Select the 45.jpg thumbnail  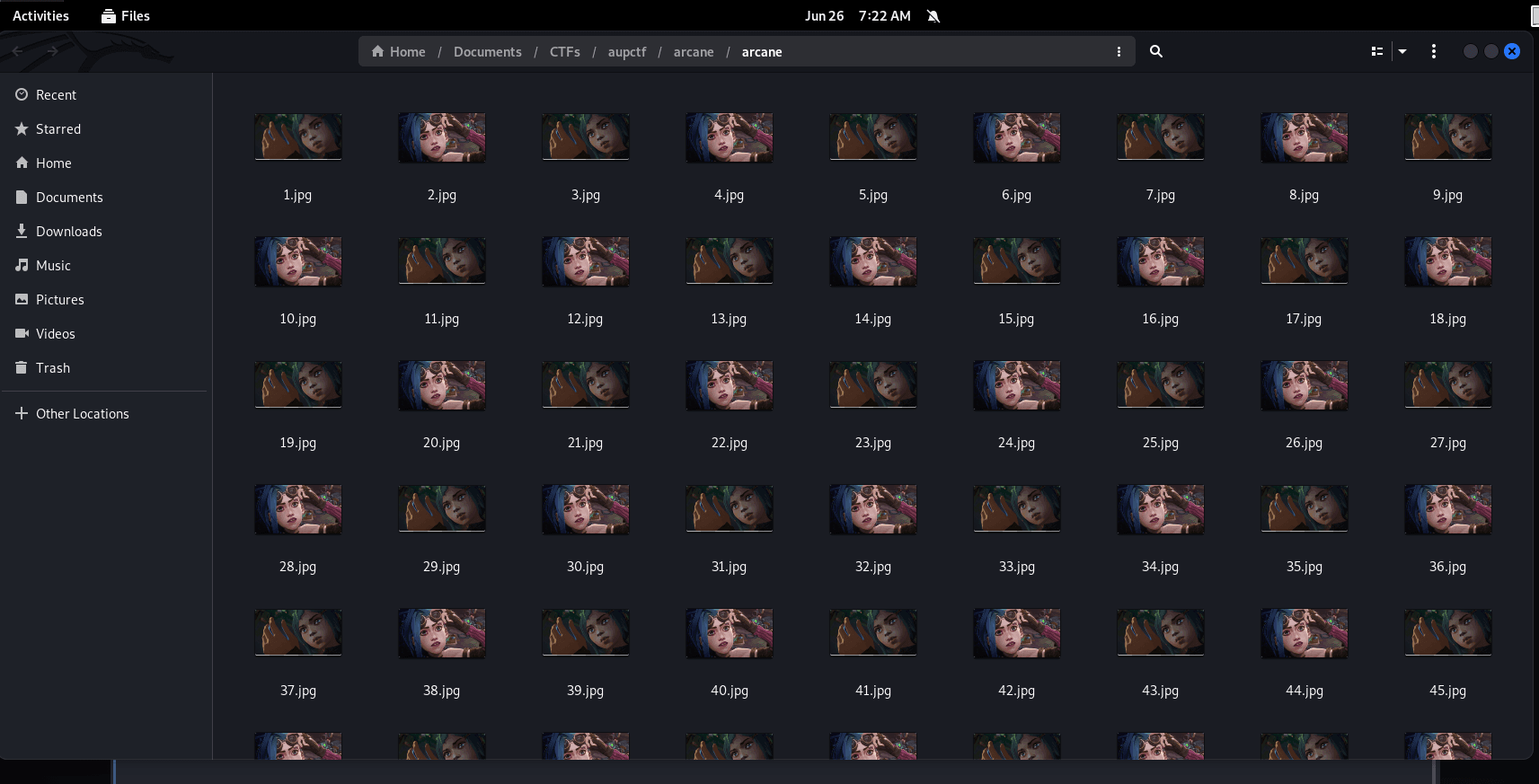point(1448,632)
